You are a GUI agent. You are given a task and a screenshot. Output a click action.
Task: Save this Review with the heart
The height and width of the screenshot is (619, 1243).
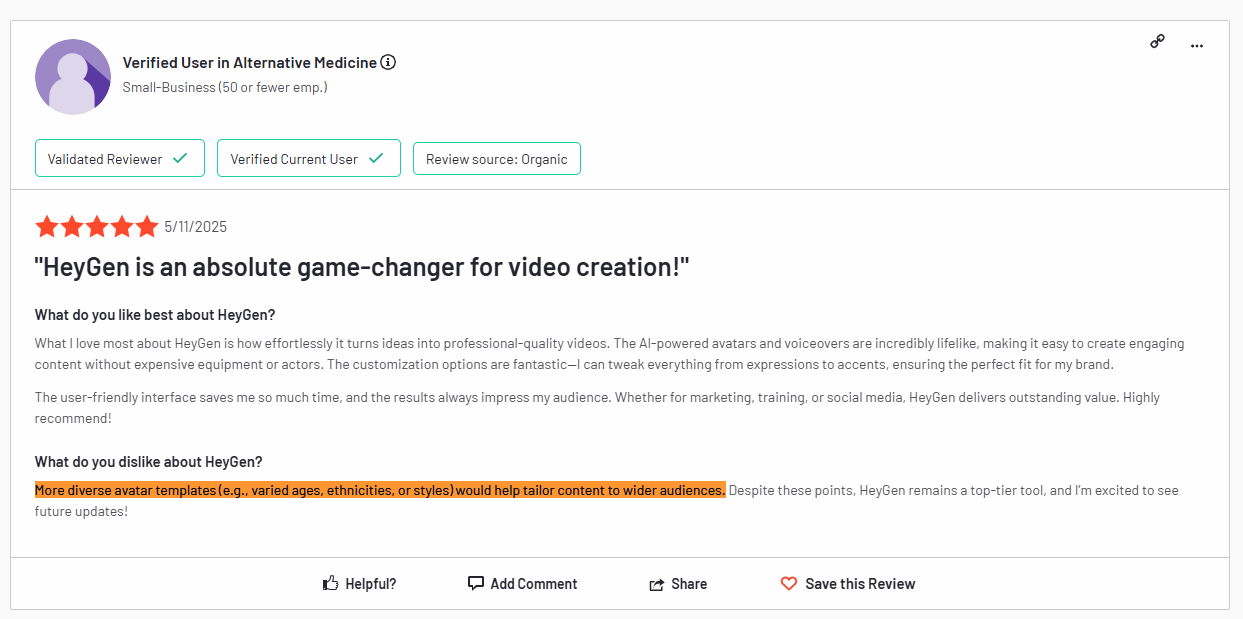click(x=847, y=584)
